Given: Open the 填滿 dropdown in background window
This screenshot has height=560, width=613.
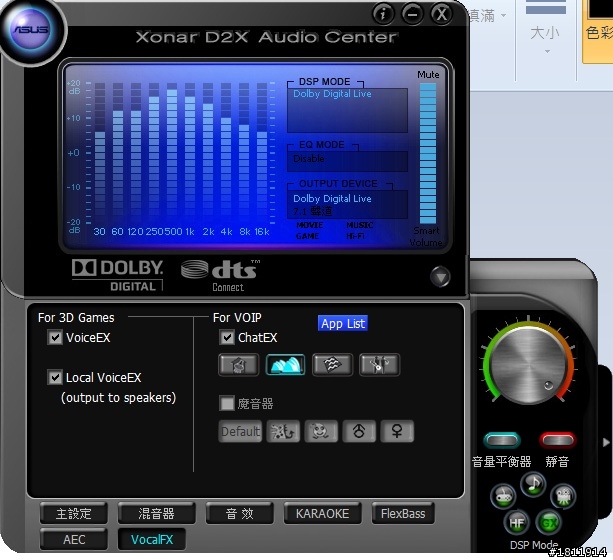Looking at the screenshot, I should tap(488, 16).
